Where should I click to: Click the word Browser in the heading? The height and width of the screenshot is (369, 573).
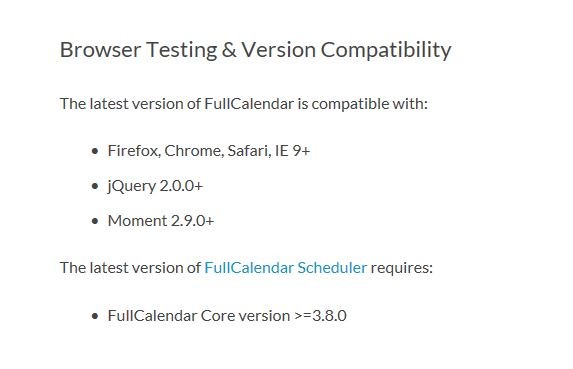100,50
